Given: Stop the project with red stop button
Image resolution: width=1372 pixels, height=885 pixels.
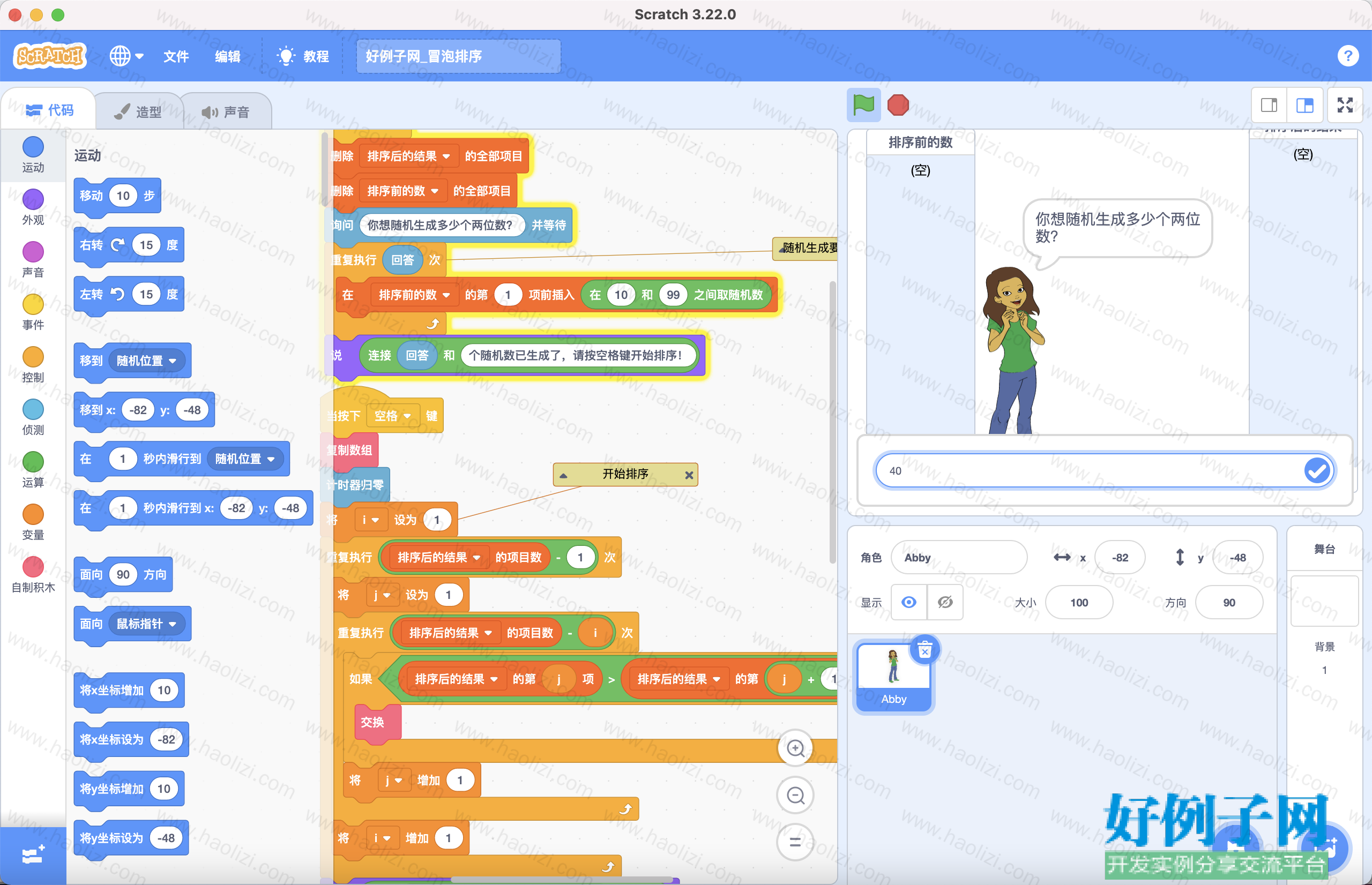Looking at the screenshot, I should coord(898,105).
